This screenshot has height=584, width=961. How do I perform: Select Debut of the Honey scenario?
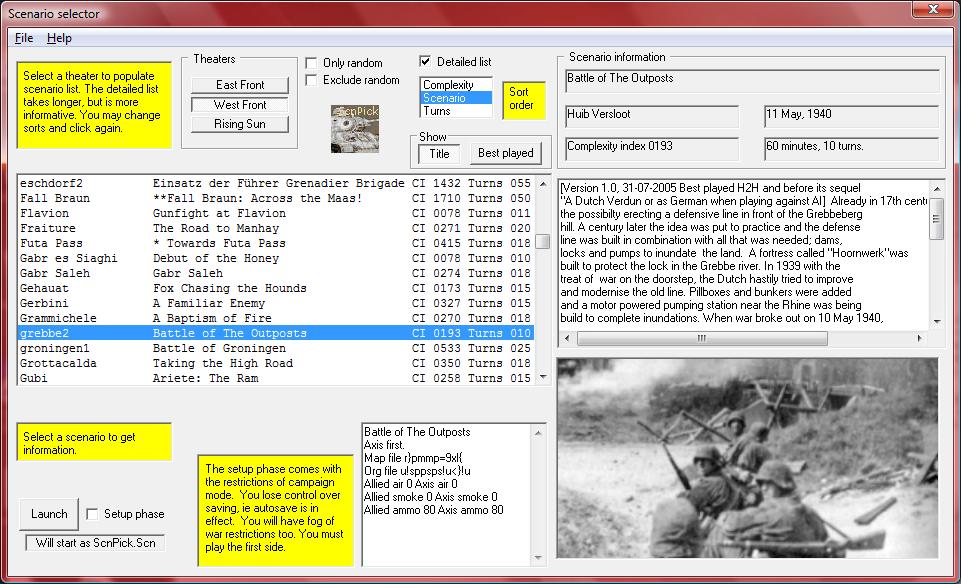coord(275,258)
